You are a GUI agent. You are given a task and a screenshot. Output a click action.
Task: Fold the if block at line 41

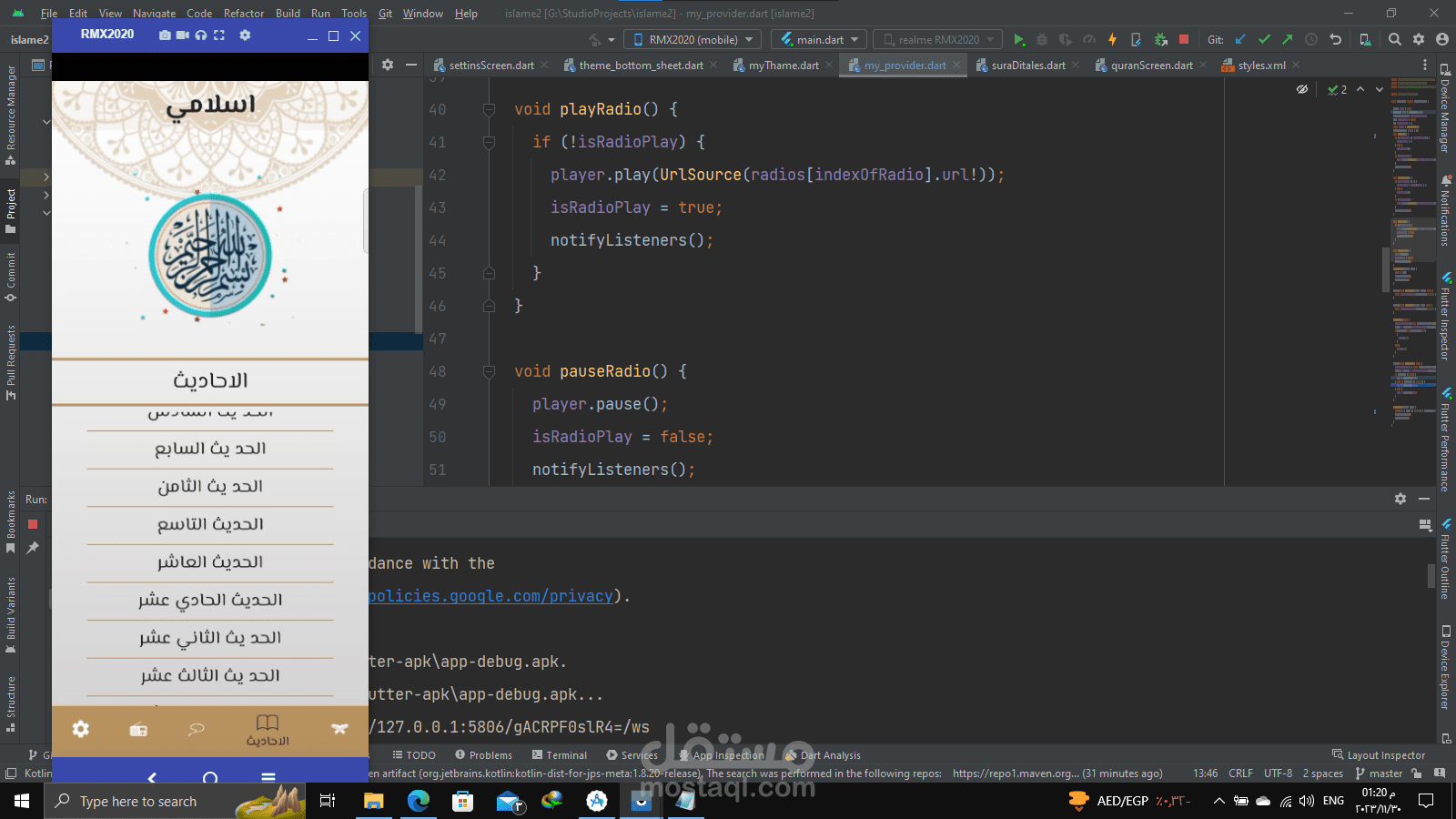[489, 142]
